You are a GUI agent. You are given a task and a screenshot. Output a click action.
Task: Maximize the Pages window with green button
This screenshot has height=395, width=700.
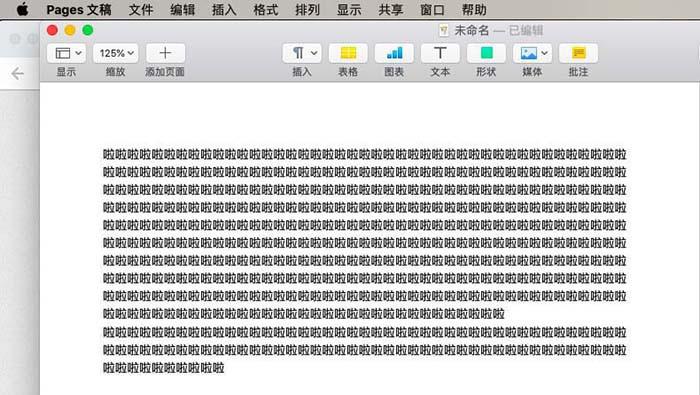(88, 30)
